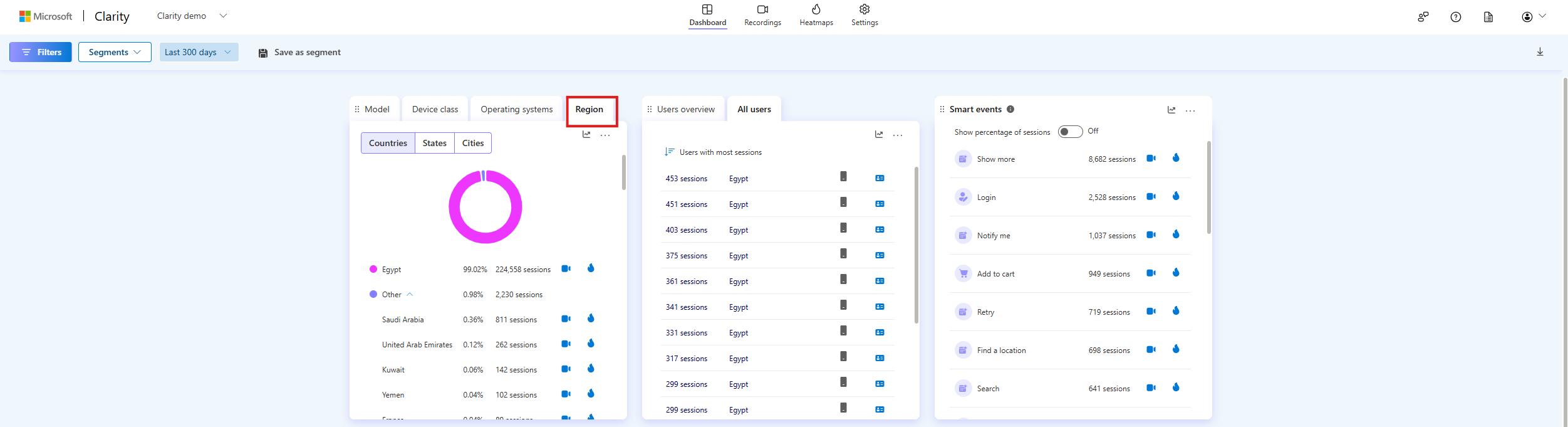Click the Egypt magenta legend dot
Image resolution: width=1568 pixels, height=427 pixels.
point(373,269)
